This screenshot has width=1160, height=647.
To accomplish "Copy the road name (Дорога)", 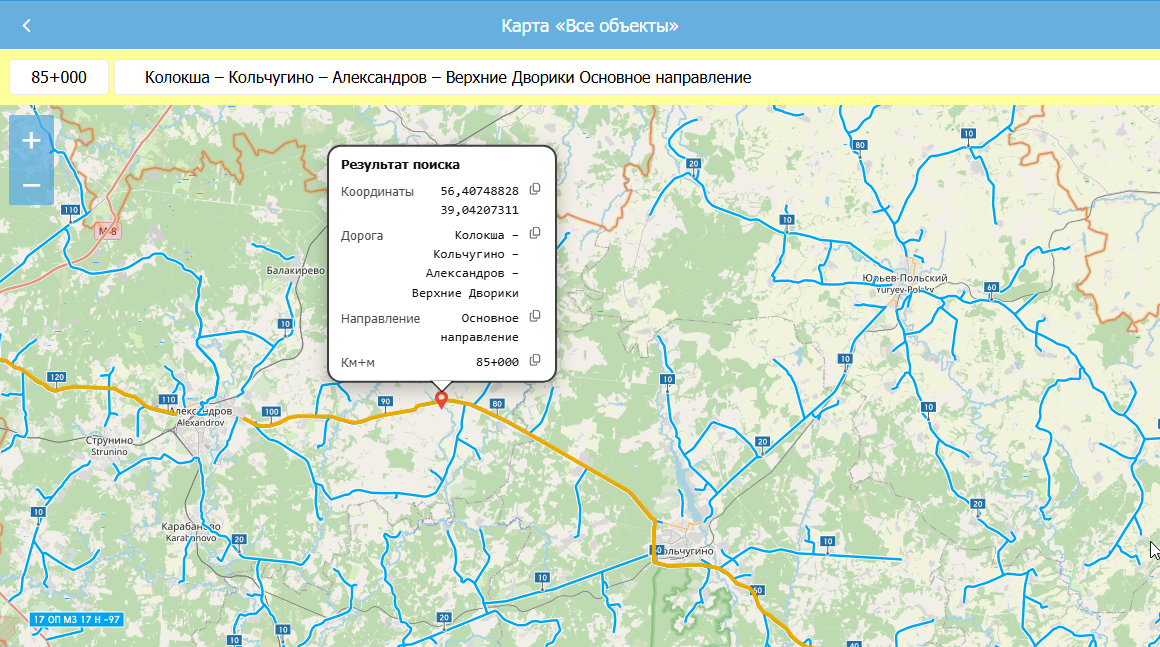I will pyautogui.click(x=535, y=233).
